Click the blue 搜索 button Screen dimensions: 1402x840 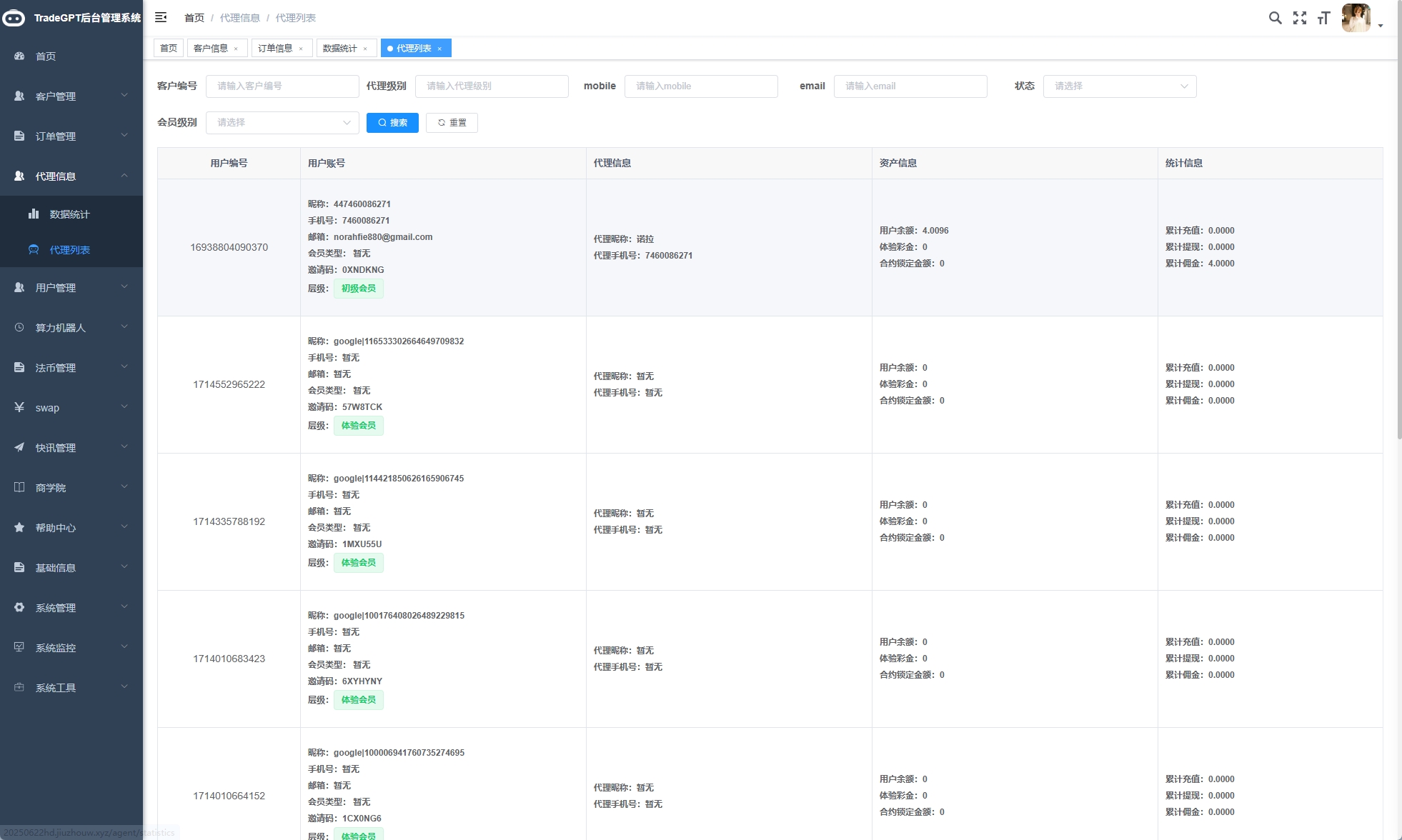click(392, 123)
